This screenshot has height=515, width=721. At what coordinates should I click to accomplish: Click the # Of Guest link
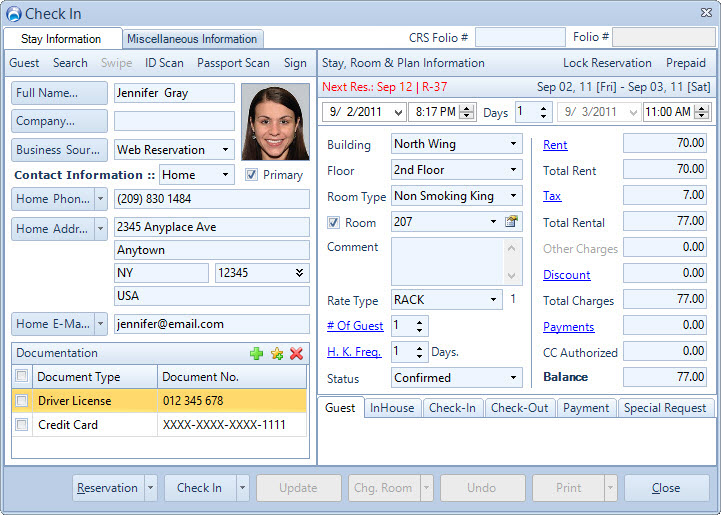(355, 326)
